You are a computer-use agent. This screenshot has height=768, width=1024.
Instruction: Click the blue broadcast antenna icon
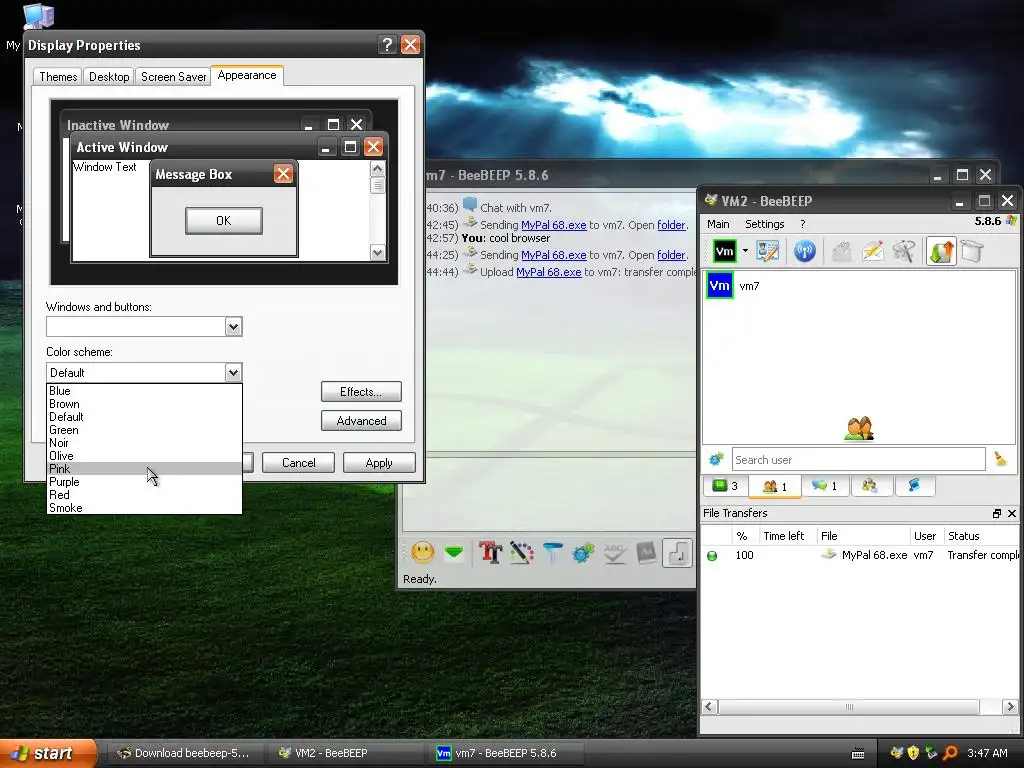pos(805,251)
